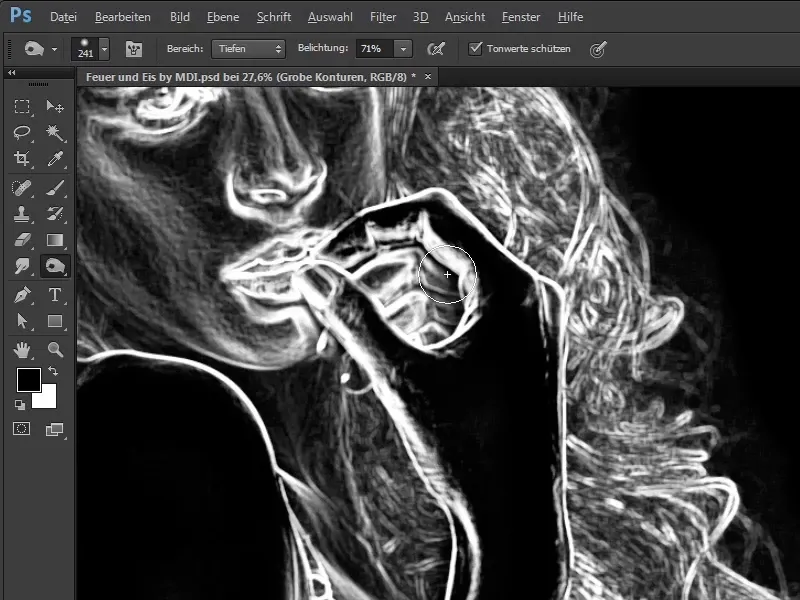The image size is (800, 600).
Task: Select the Path Selection tool
Action: tap(21, 321)
